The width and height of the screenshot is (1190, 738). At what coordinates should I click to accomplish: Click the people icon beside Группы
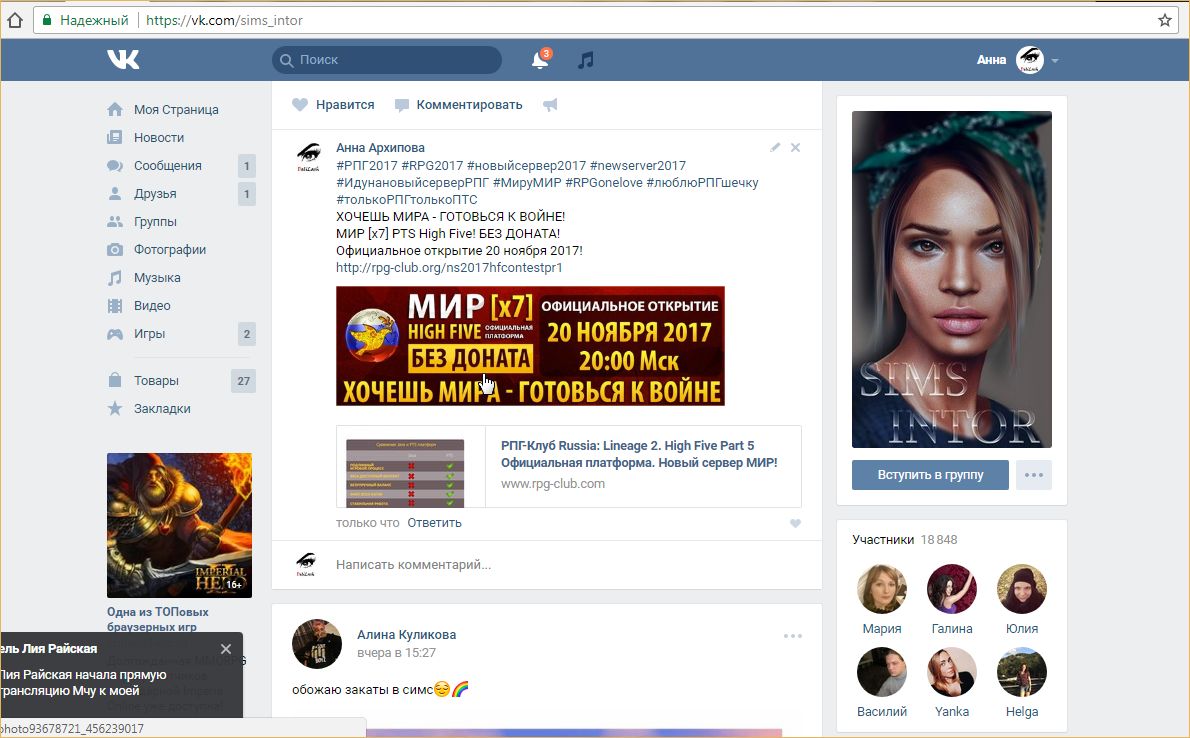tap(115, 222)
